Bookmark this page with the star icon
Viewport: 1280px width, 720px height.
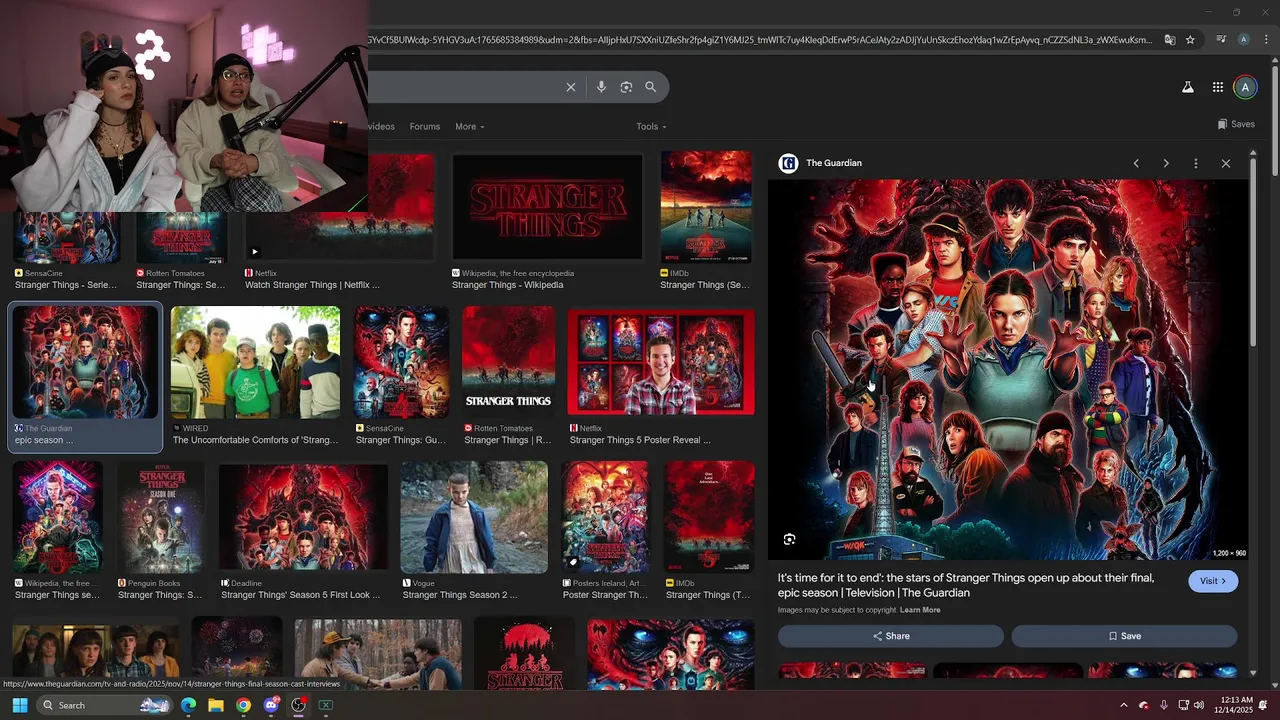pos(1190,40)
